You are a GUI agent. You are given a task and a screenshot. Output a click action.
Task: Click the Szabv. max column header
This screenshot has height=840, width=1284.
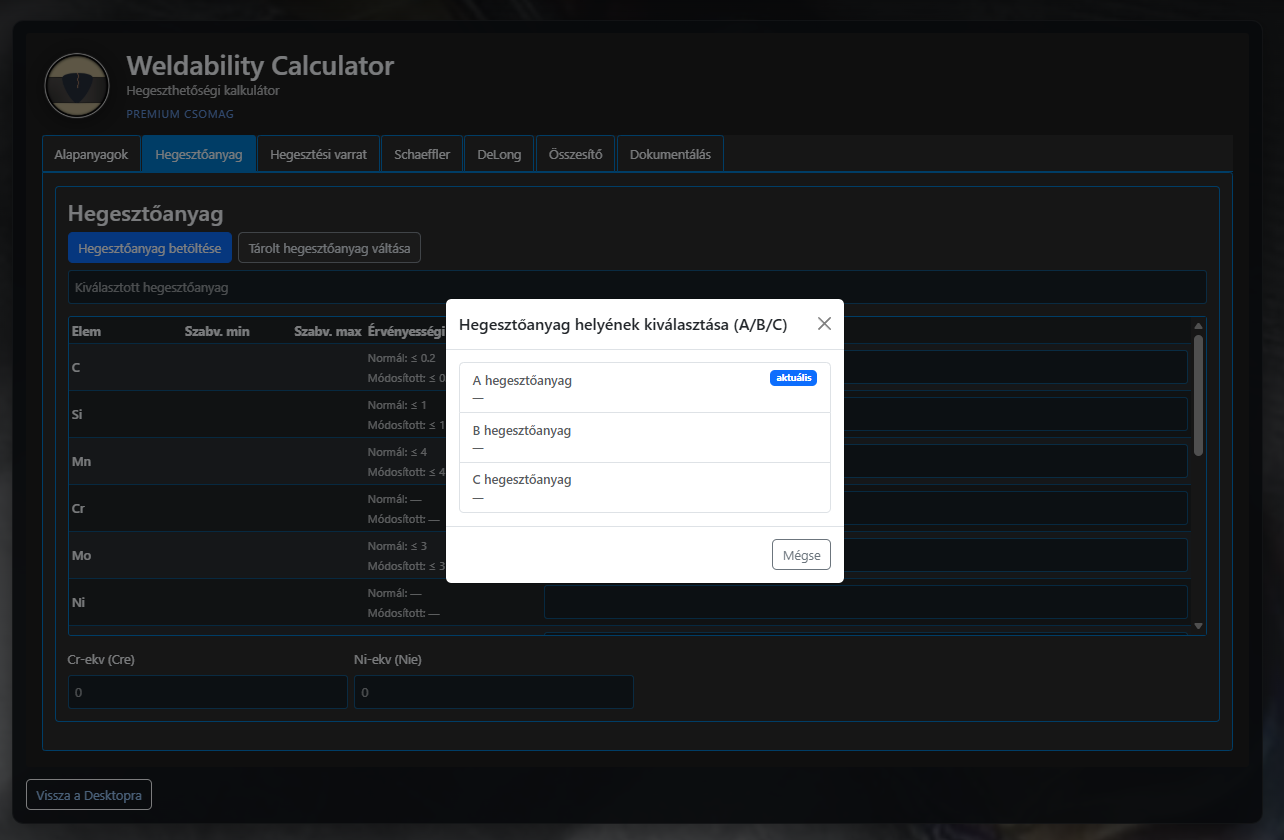coord(328,331)
